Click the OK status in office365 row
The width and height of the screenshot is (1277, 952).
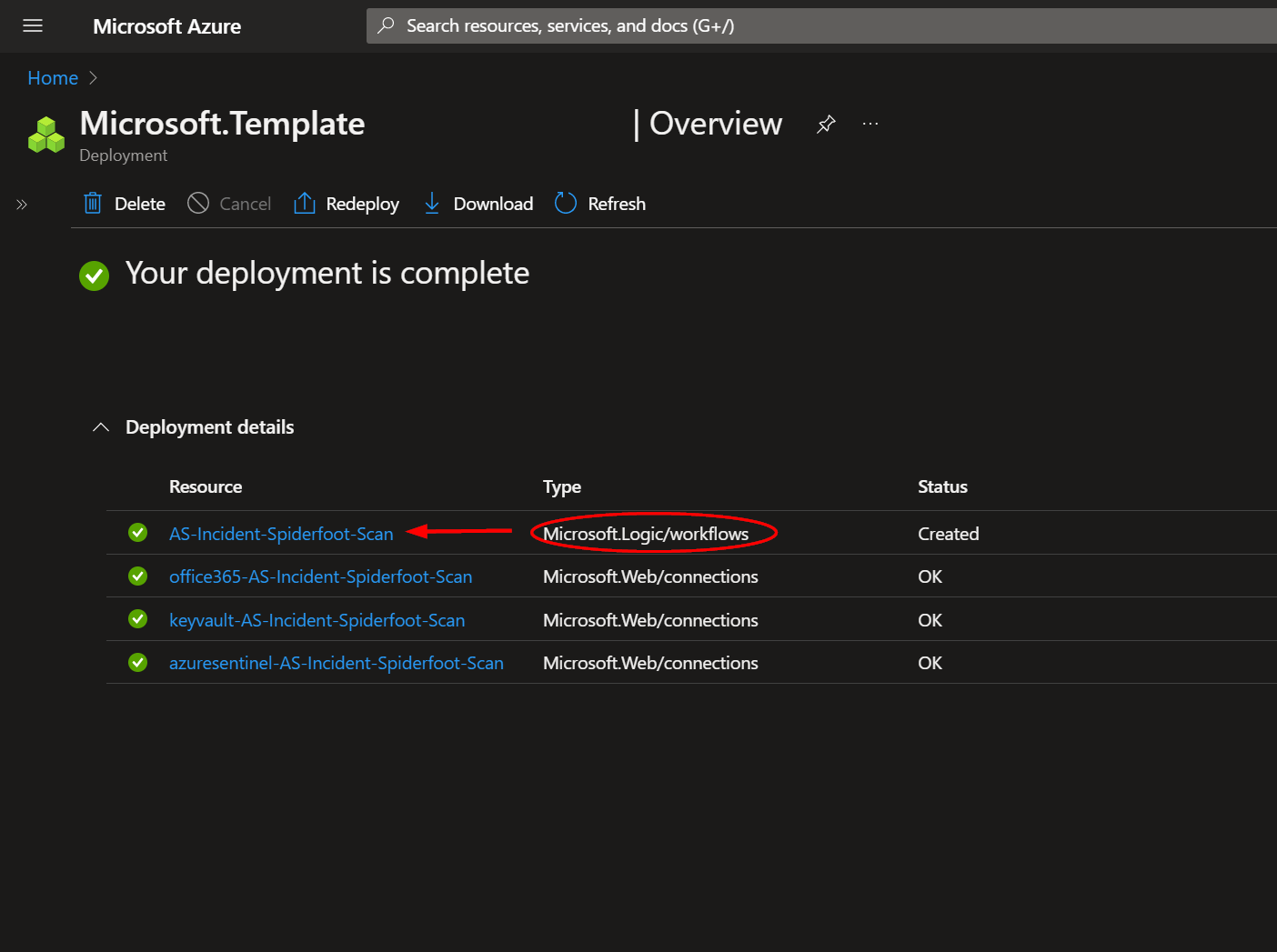point(930,576)
